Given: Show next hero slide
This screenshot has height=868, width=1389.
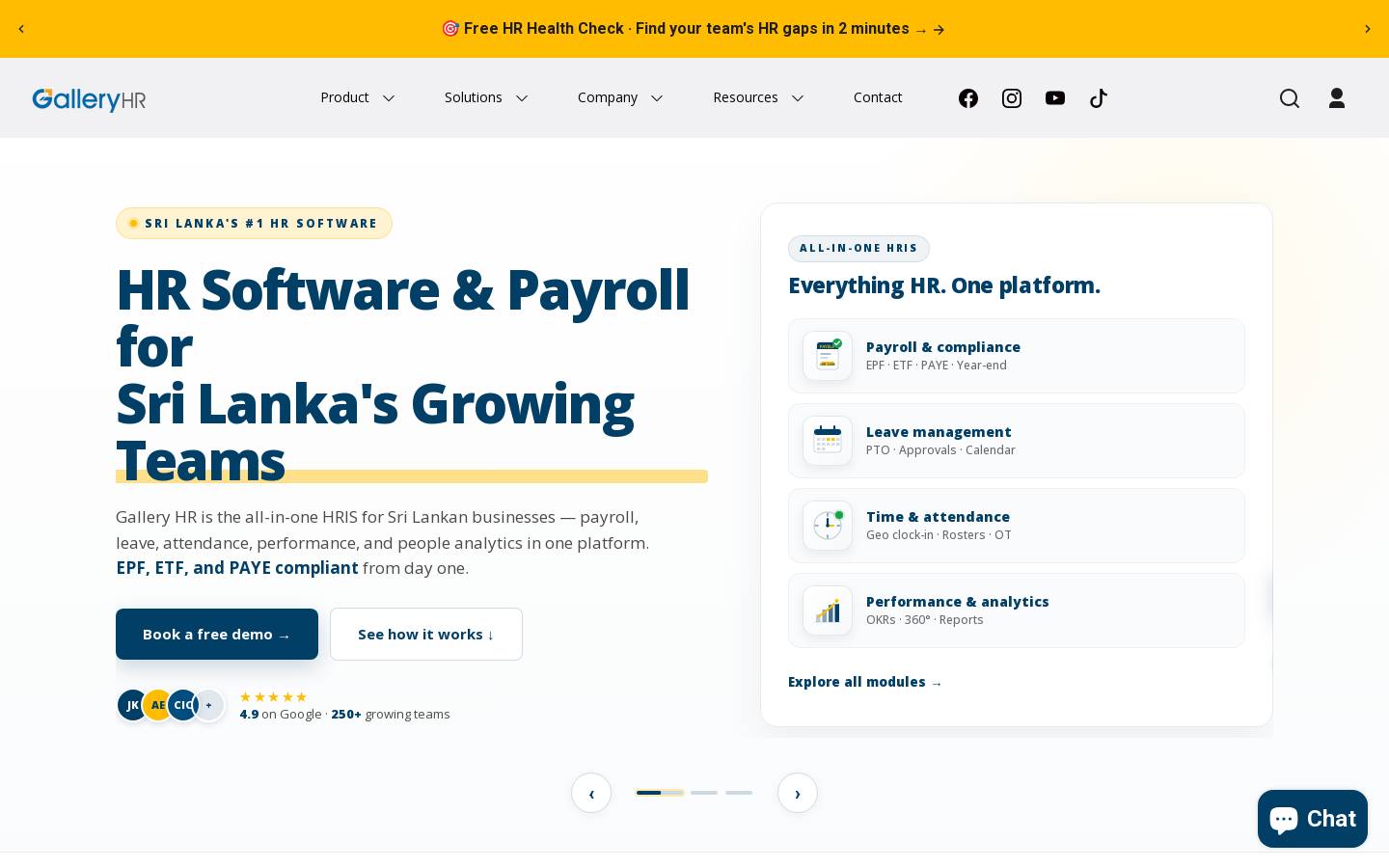Looking at the screenshot, I should point(798,793).
